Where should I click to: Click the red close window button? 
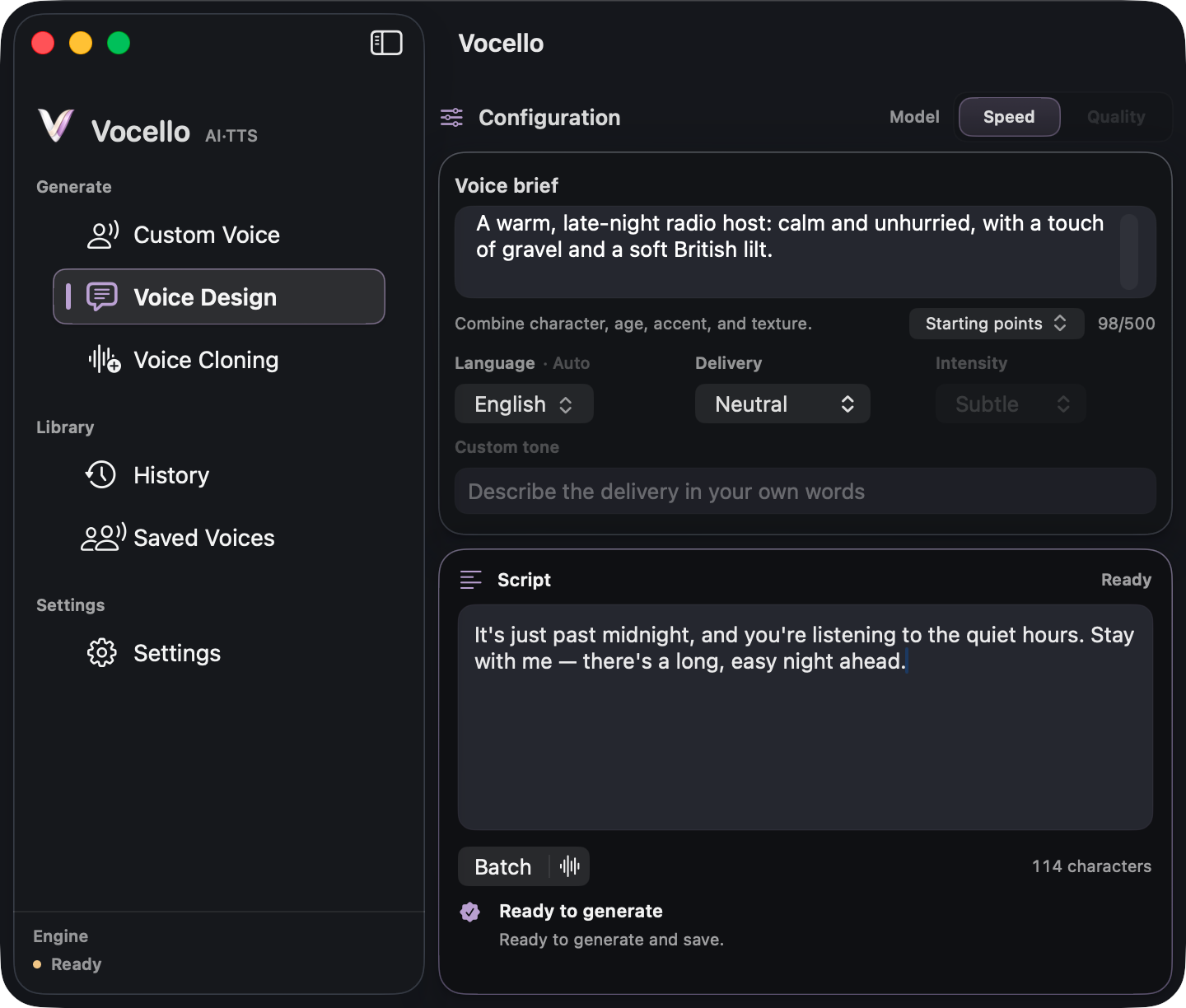(x=43, y=43)
